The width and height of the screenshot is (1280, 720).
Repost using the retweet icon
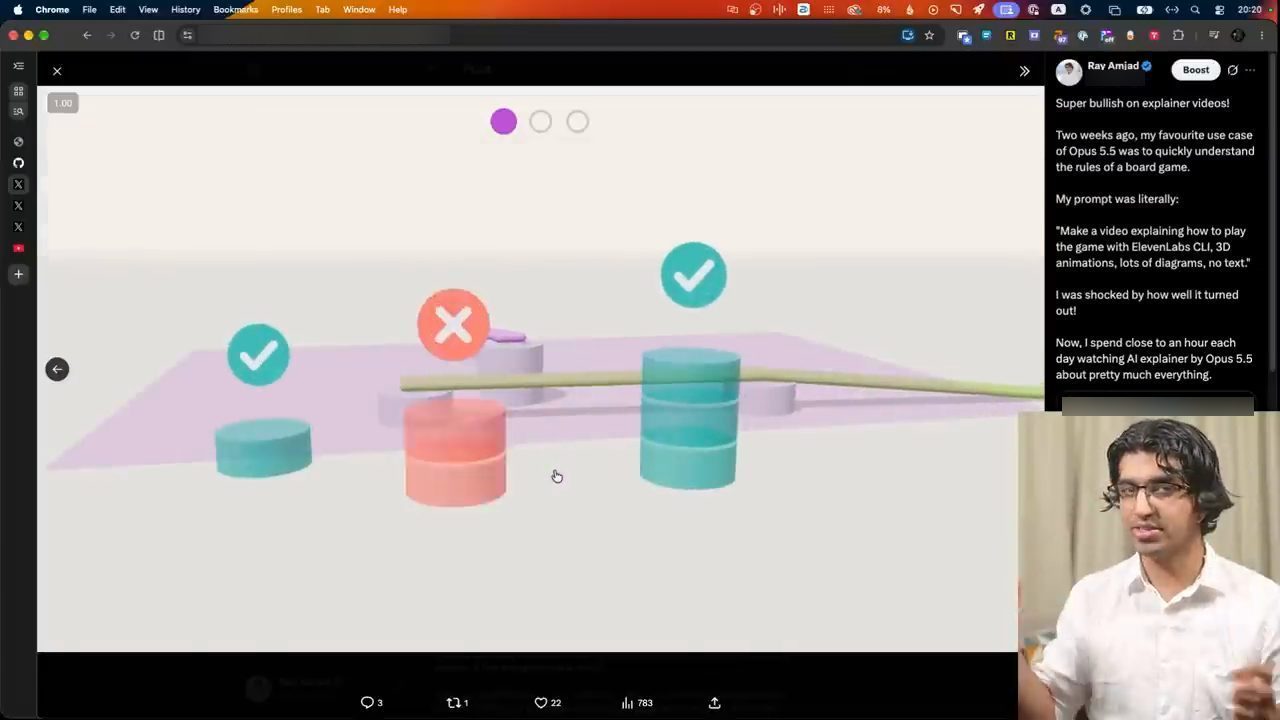click(x=453, y=703)
